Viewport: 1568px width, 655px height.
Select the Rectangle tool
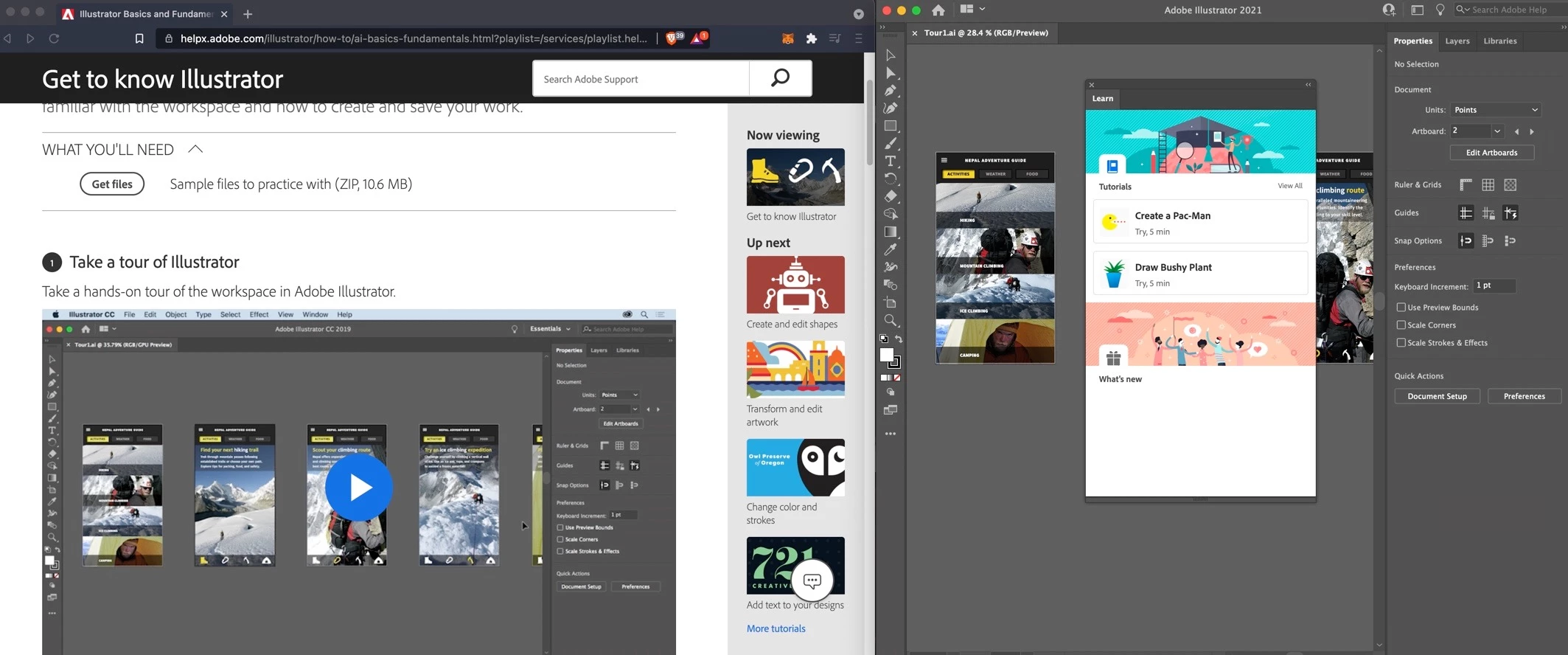point(891,126)
